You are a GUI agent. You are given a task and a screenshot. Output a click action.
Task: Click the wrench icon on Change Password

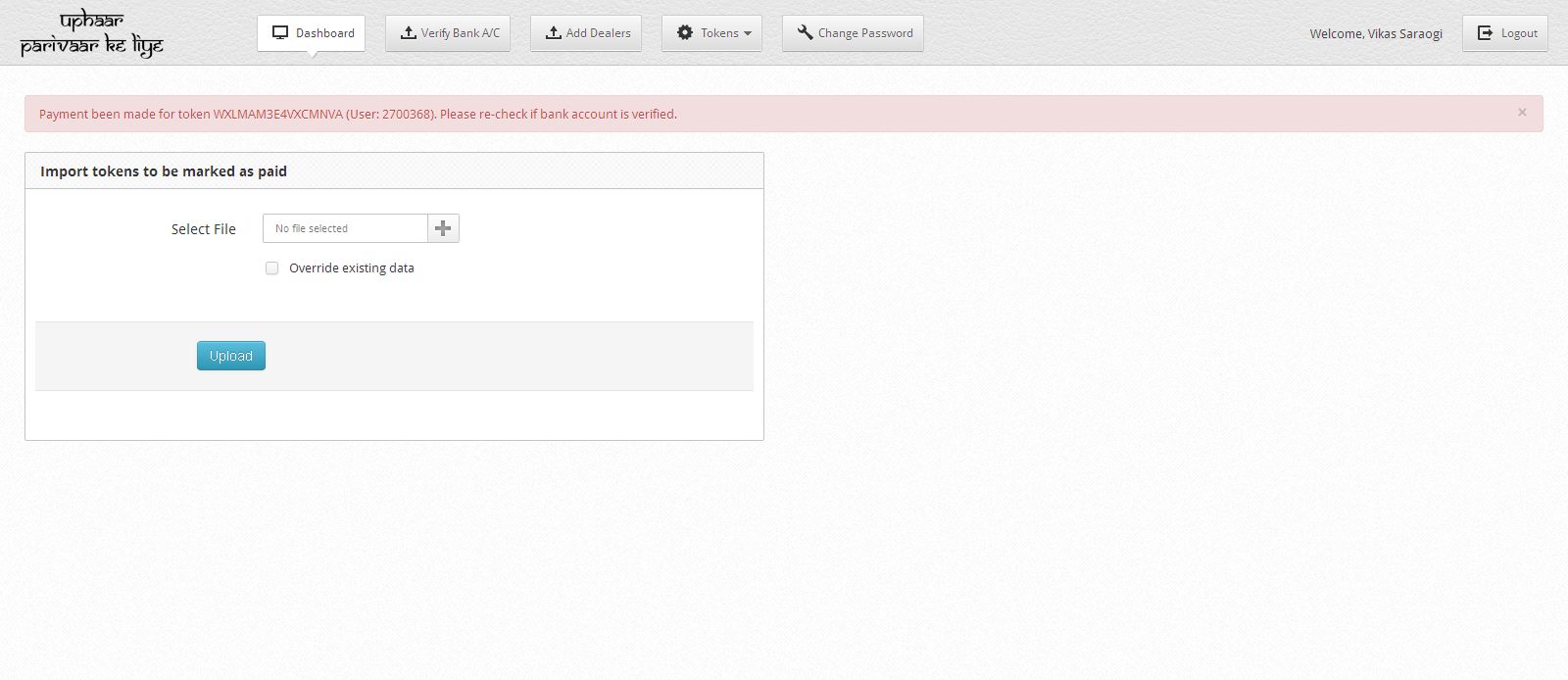[806, 32]
